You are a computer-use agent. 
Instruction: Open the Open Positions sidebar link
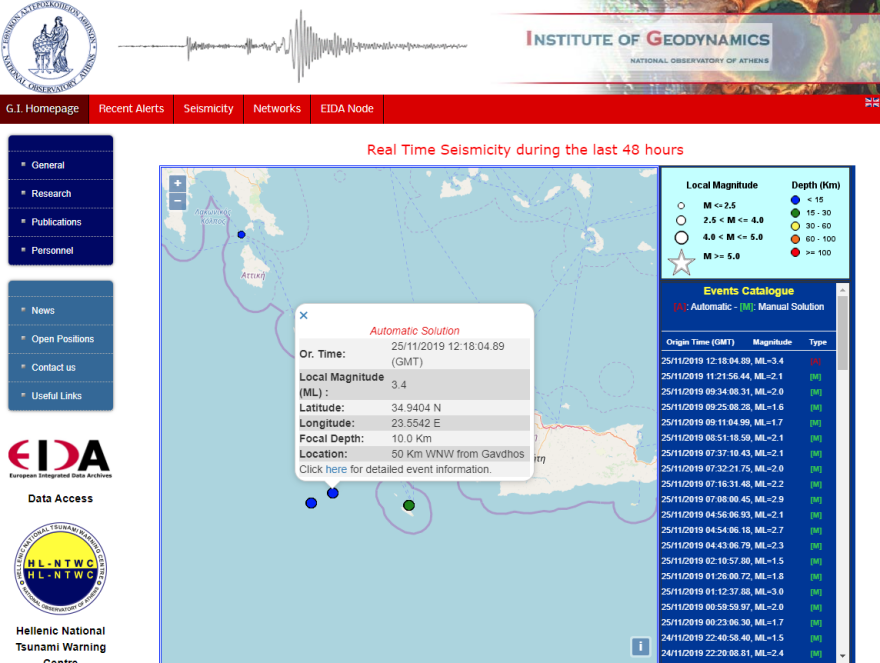(62, 339)
